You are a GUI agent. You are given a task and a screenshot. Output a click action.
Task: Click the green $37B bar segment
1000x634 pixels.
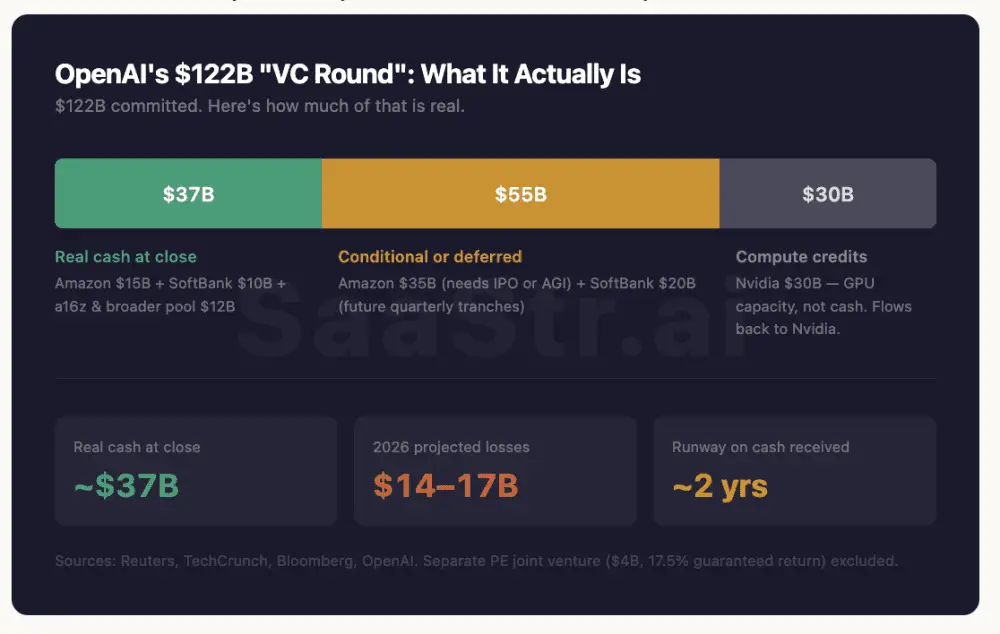click(x=188, y=194)
